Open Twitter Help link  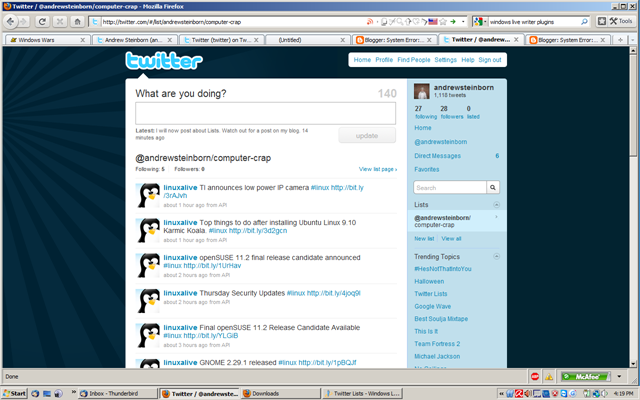(468, 60)
